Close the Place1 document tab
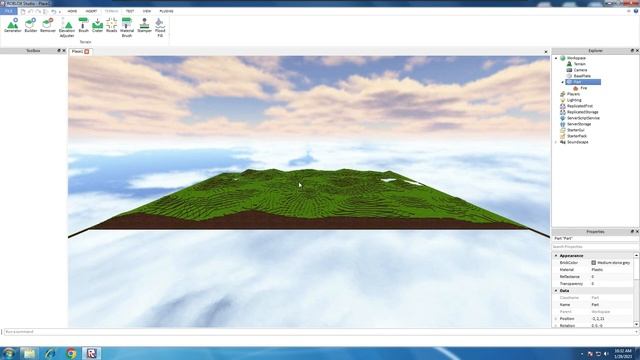The height and width of the screenshot is (360, 640). 87,51
